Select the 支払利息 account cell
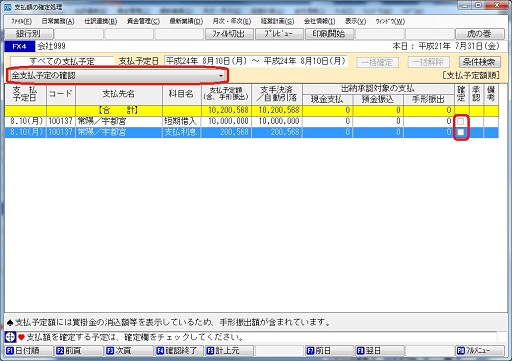This screenshot has height=361, width=512. click(x=182, y=132)
